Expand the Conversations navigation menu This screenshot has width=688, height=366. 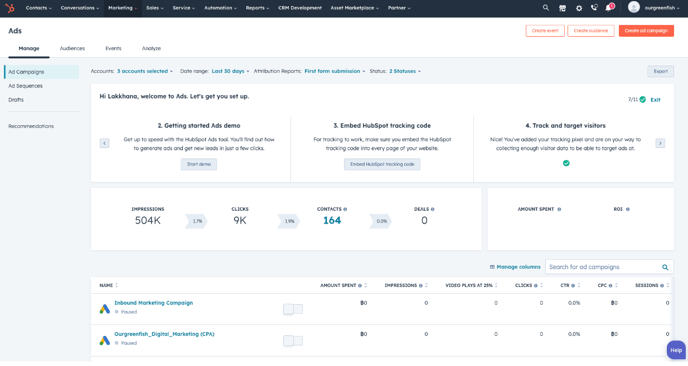click(80, 8)
